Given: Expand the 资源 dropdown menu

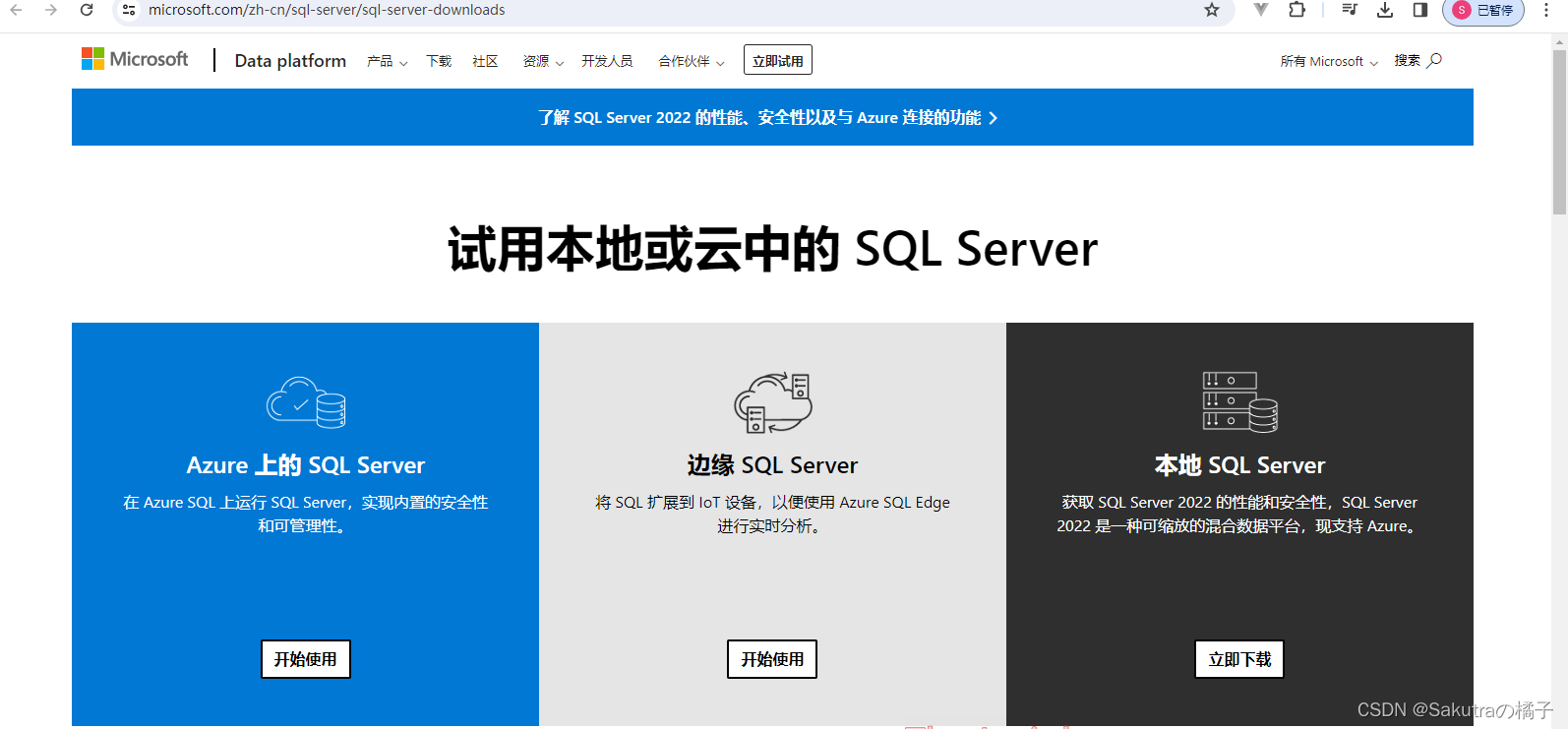Looking at the screenshot, I should pyautogui.click(x=543, y=61).
